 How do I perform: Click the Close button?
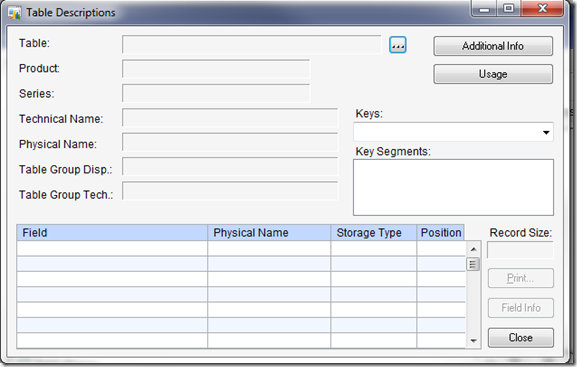[x=521, y=338]
